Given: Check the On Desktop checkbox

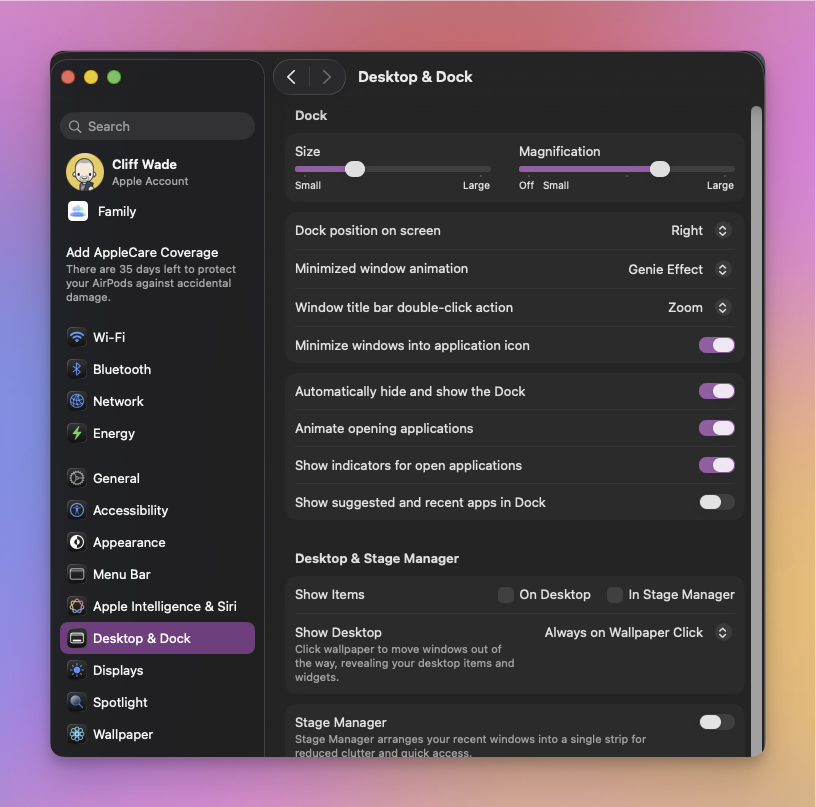Looking at the screenshot, I should pyautogui.click(x=506, y=594).
